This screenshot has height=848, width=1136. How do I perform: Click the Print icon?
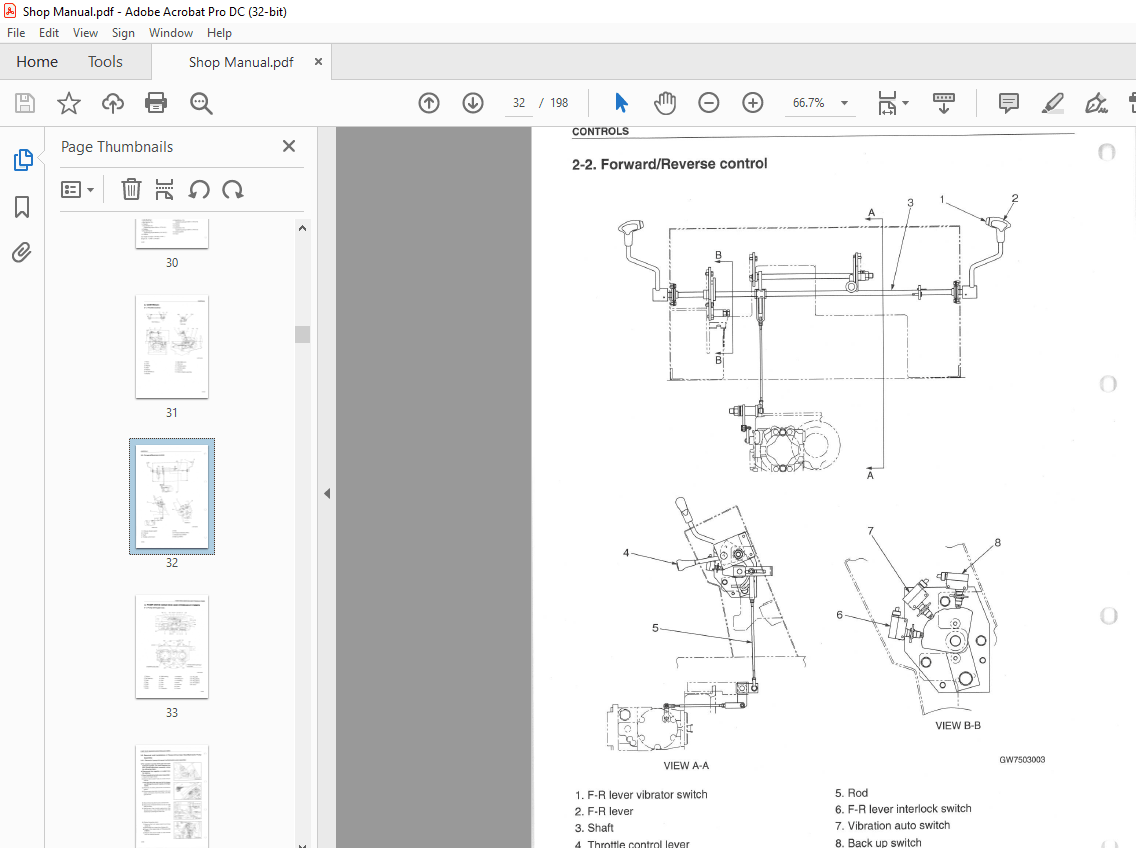click(x=156, y=103)
